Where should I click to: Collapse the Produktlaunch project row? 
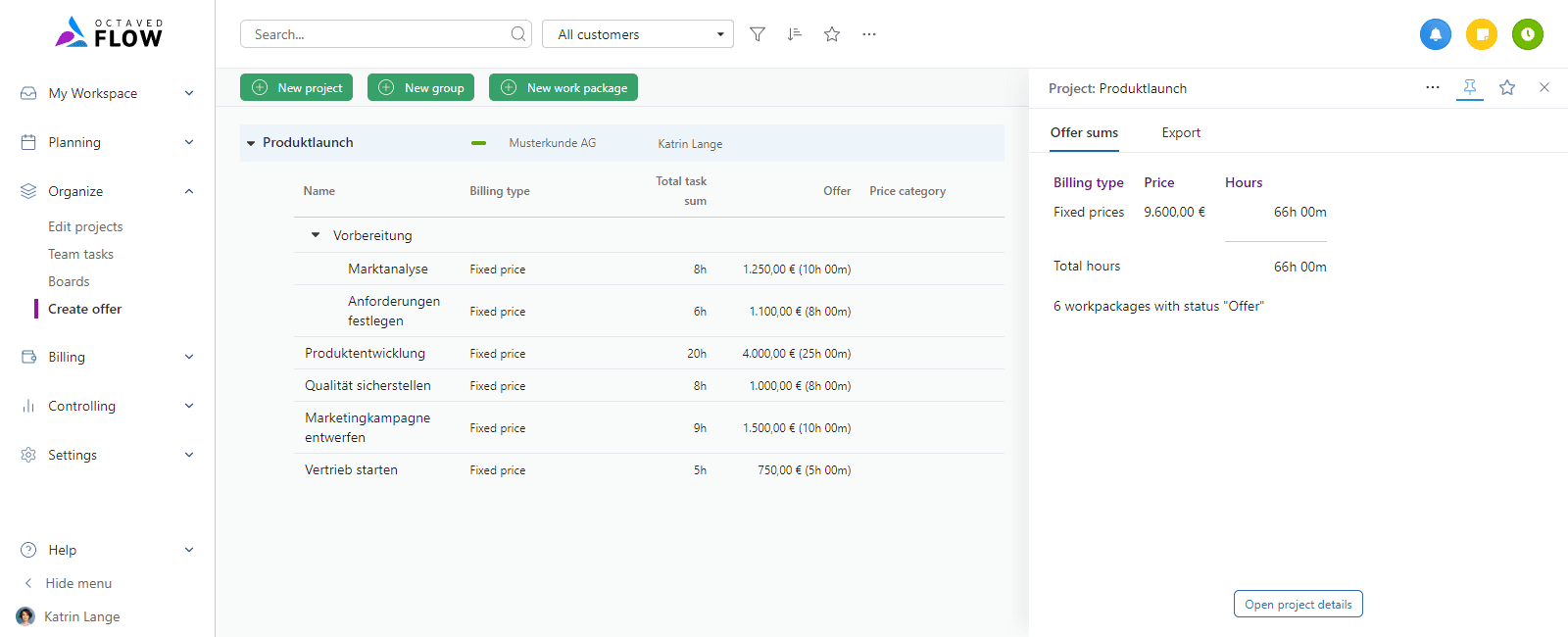(x=251, y=143)
